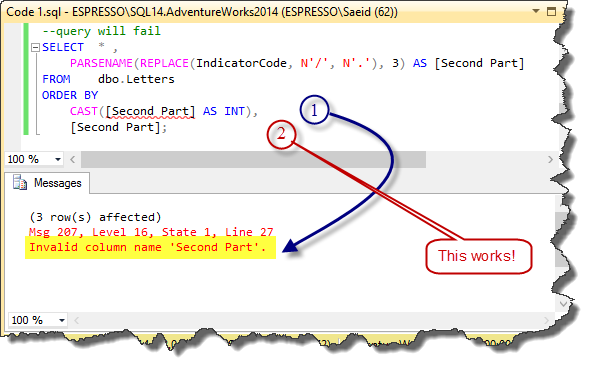Click the Messages pane scroll left arrow

[77, 321]
